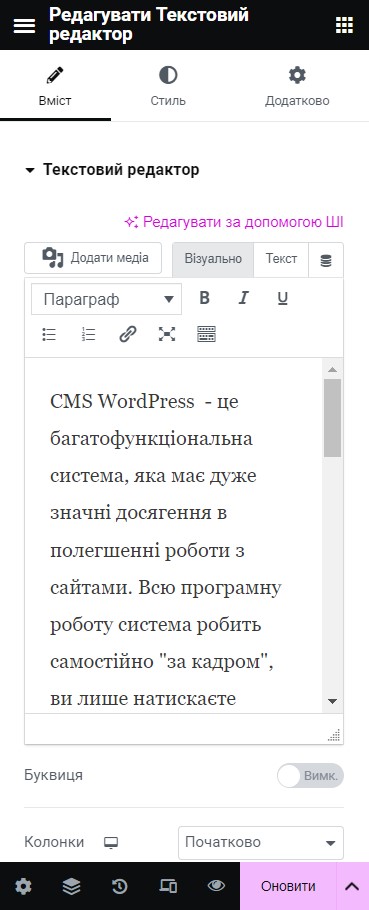
Task: Open the Колонки dropdown
Action: [x=261, y=843]
